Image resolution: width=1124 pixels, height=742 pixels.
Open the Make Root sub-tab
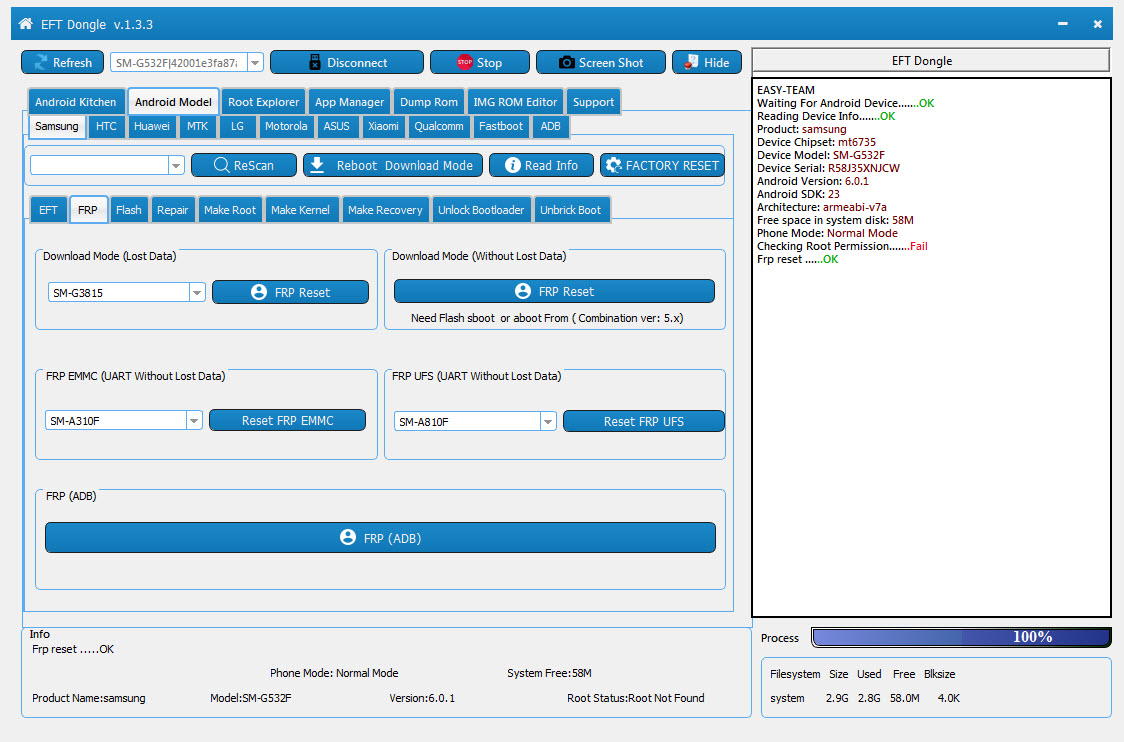pyautogui.click(x=230, y=210)
